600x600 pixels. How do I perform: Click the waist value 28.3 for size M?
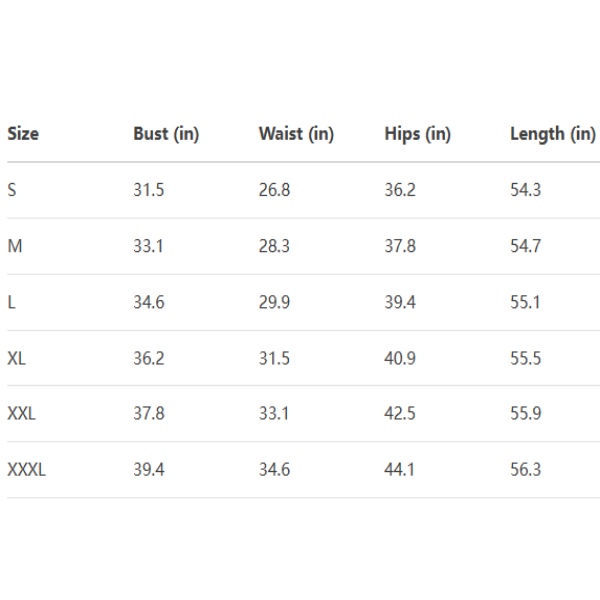(274, 246)
